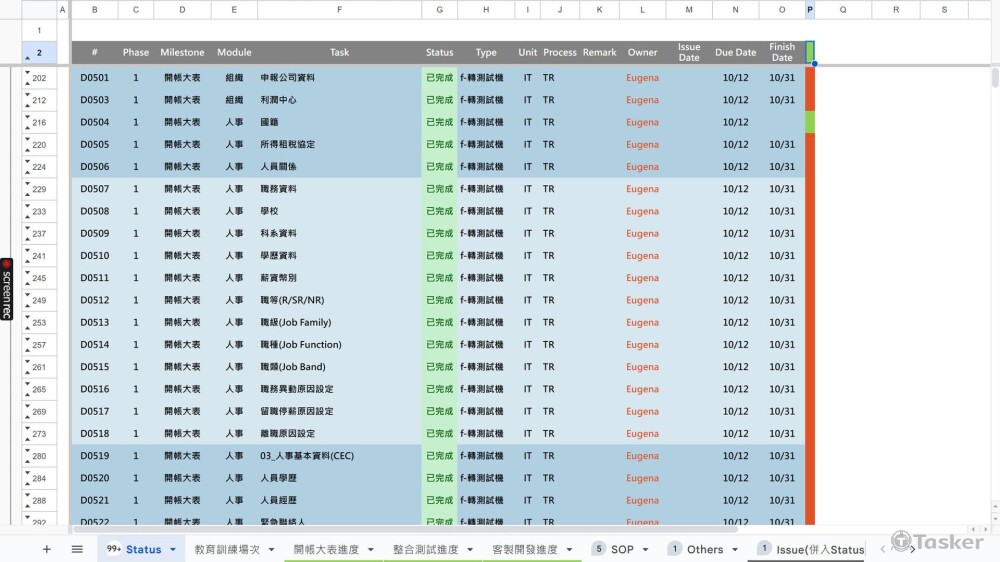Unhide rows using bottom arrow of row 253
Viewport: 1000px width, 562px height.
pyautogui.click(x=27, y=329)
